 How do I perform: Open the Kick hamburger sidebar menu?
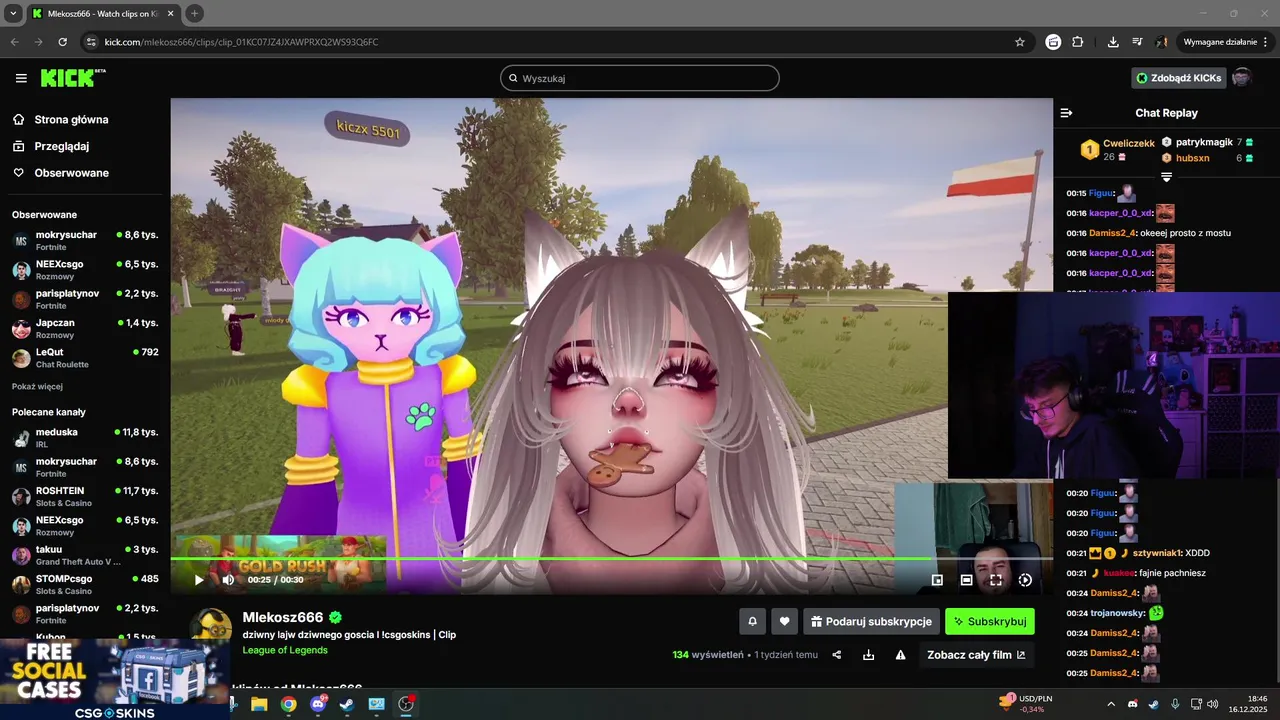(21, 78)
